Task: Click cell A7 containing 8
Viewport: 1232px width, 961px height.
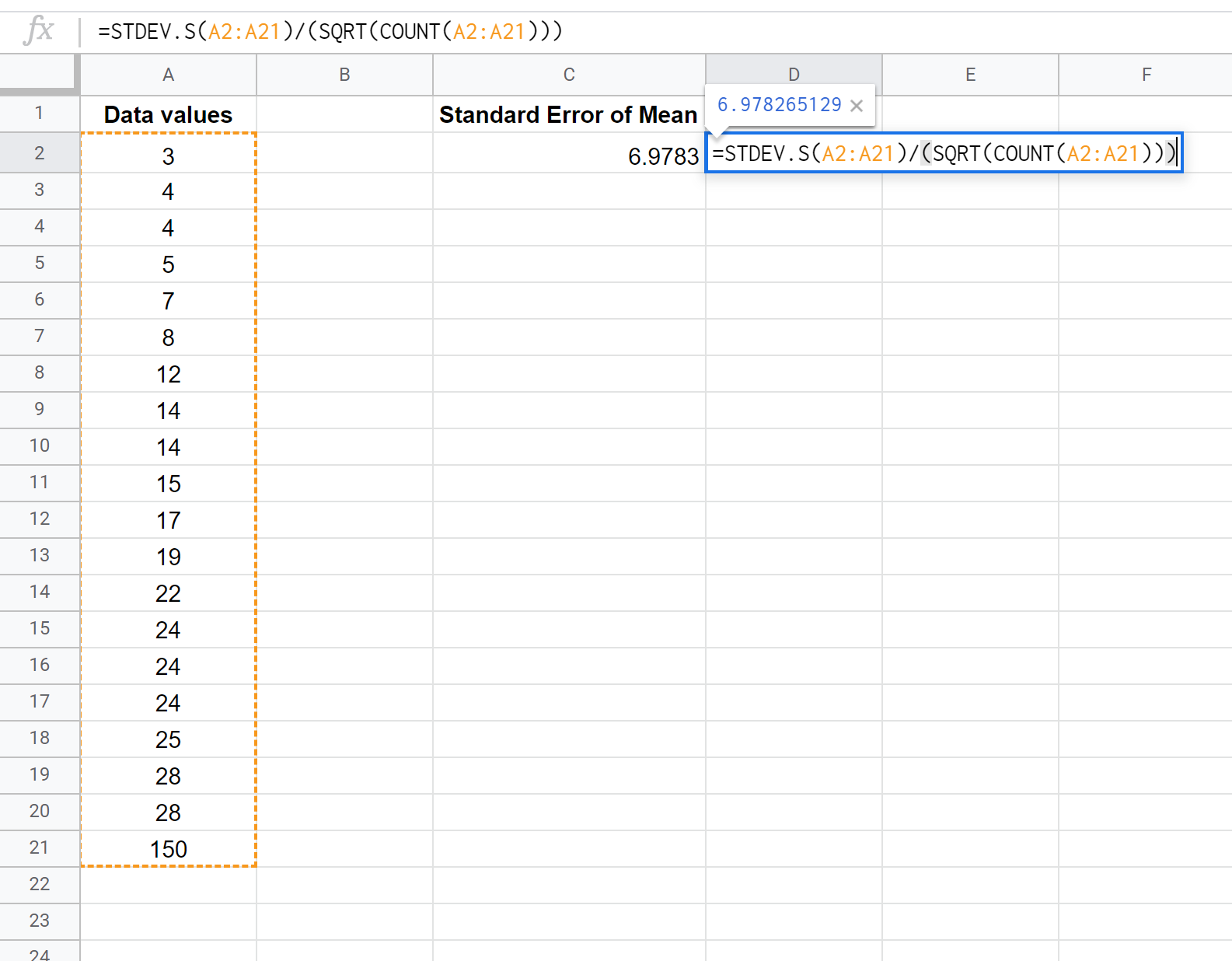Action: 169,337
